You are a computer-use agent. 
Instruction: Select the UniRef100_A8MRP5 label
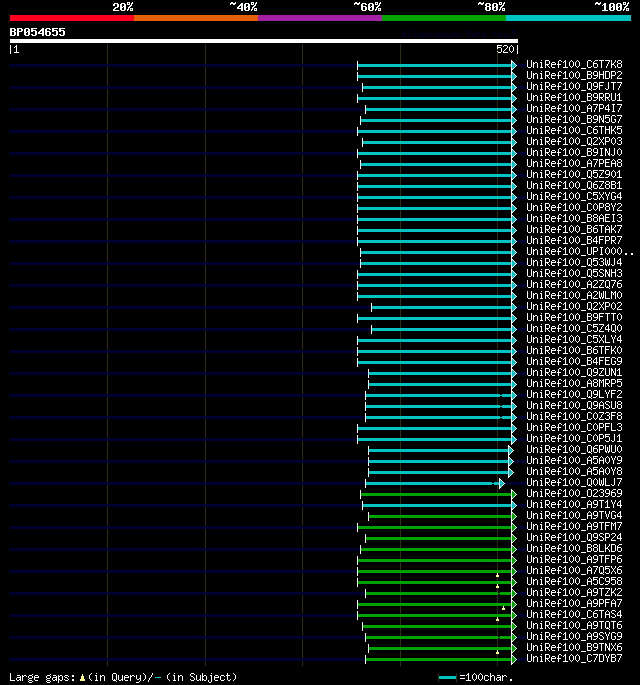point(574,384)
